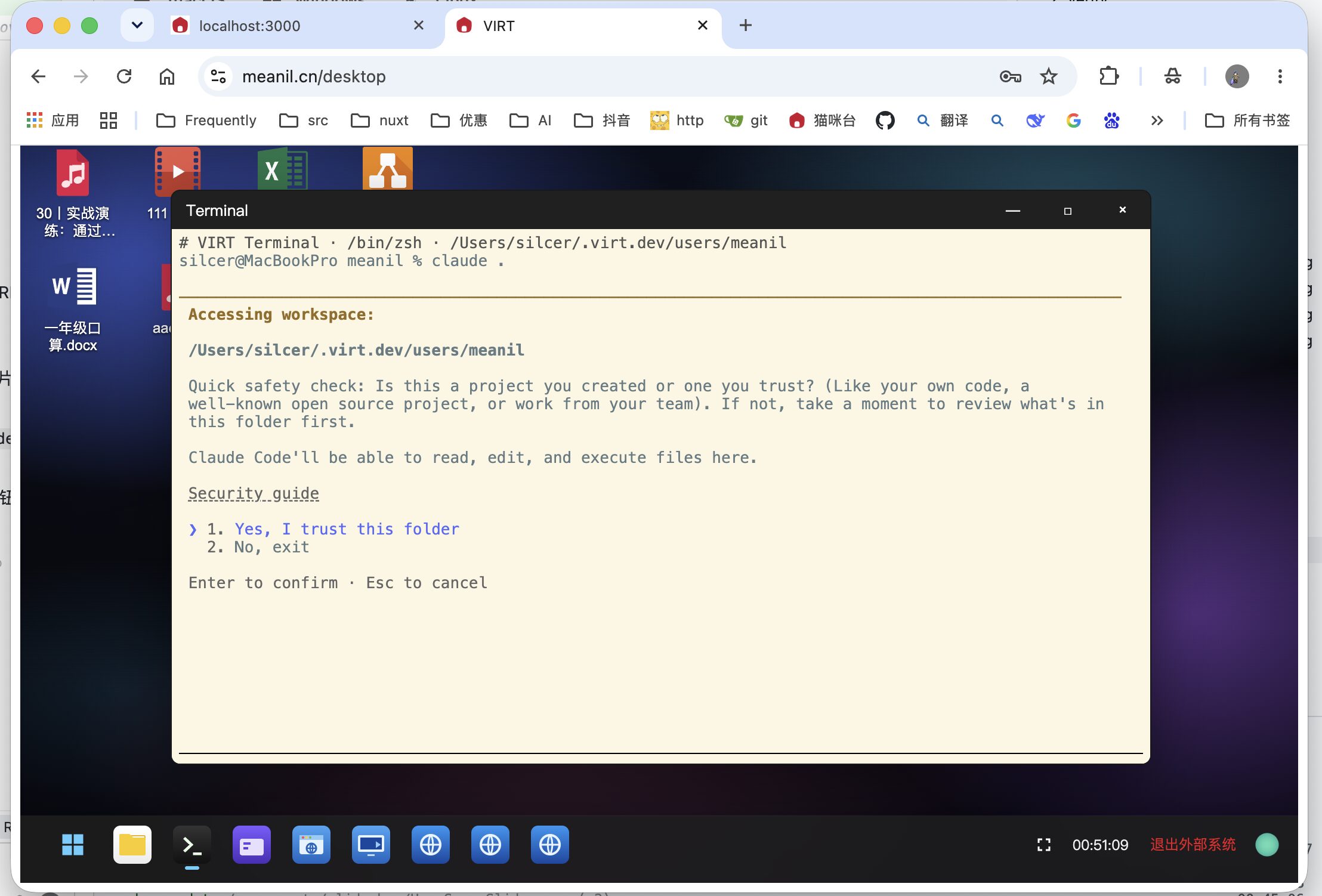This screenshot has width=1322, height=896.
Task: Toggle fullscreen in the VIRT taskbar
Action: click(1043, 845)
